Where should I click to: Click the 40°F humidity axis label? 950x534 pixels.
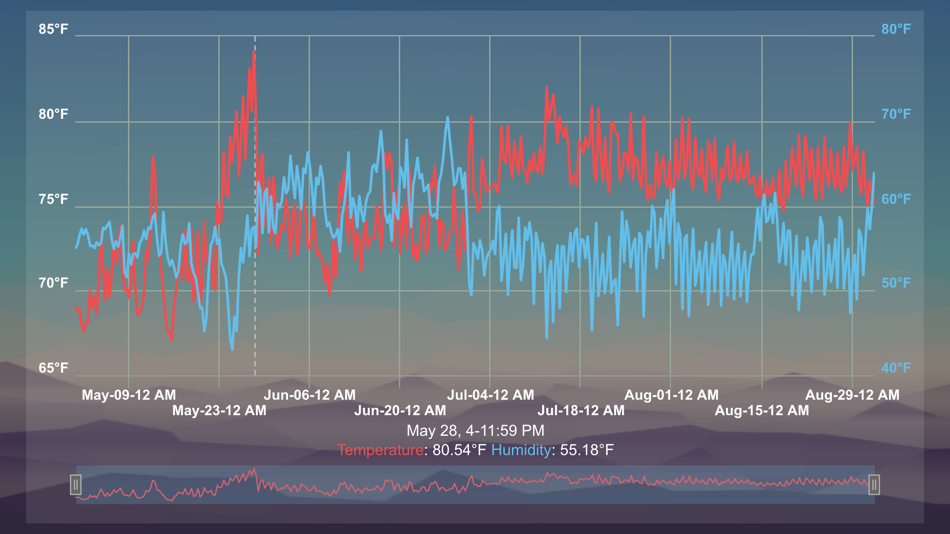tap(896, 368)
